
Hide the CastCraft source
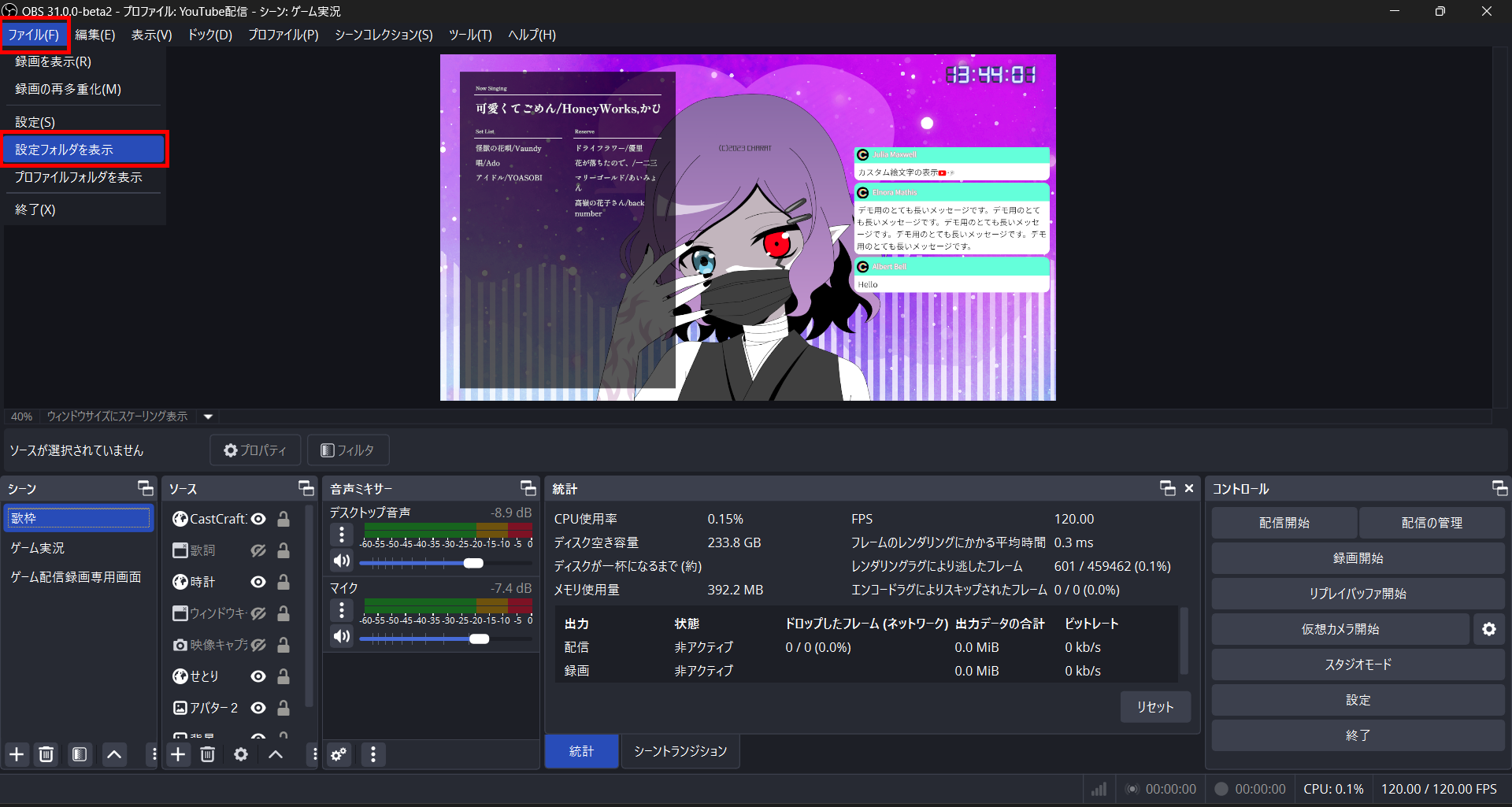point(258,519)
